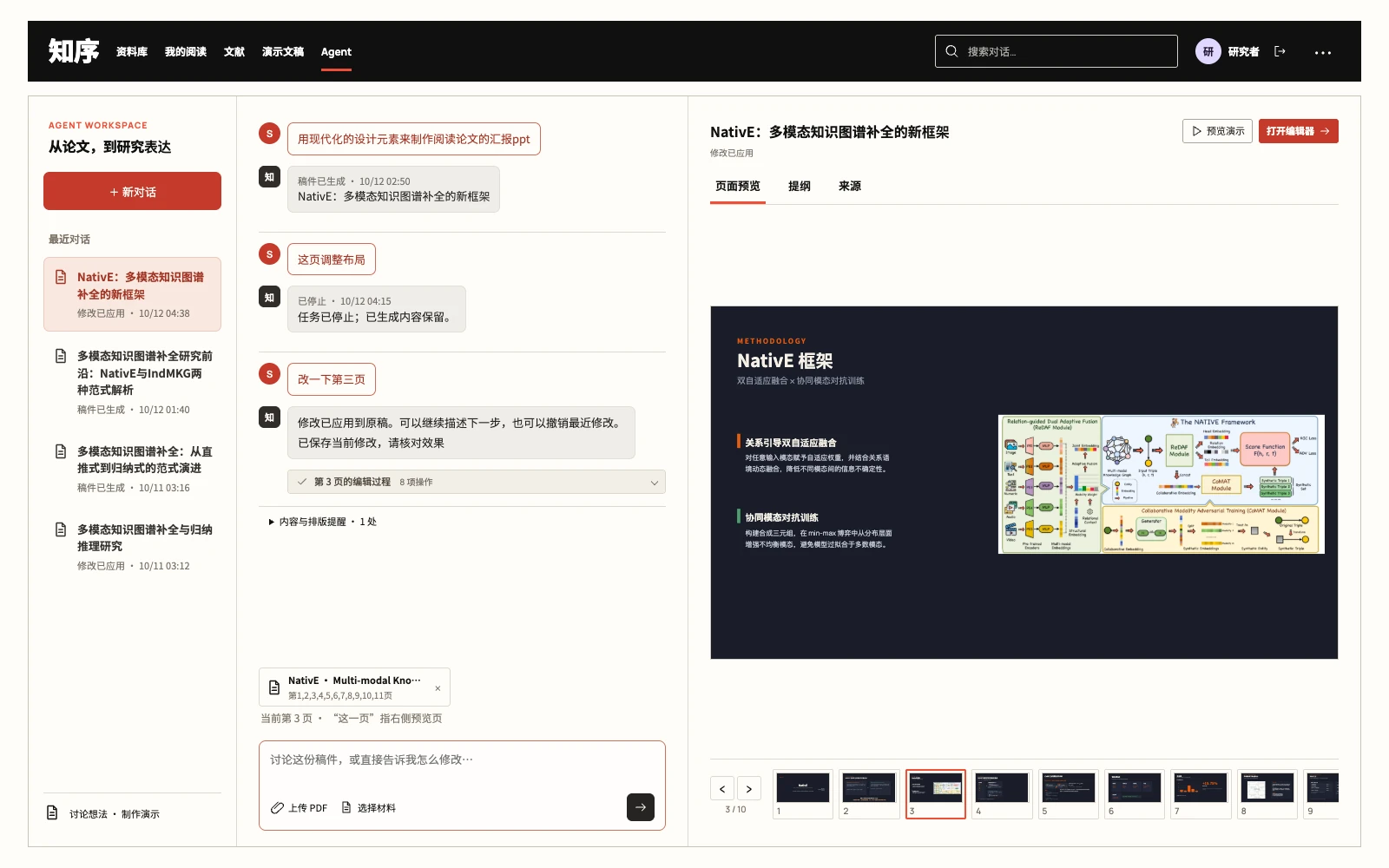Click the 上传 PDF button label
Viewport: 1389px width, 868px height.
coord(308,808)
